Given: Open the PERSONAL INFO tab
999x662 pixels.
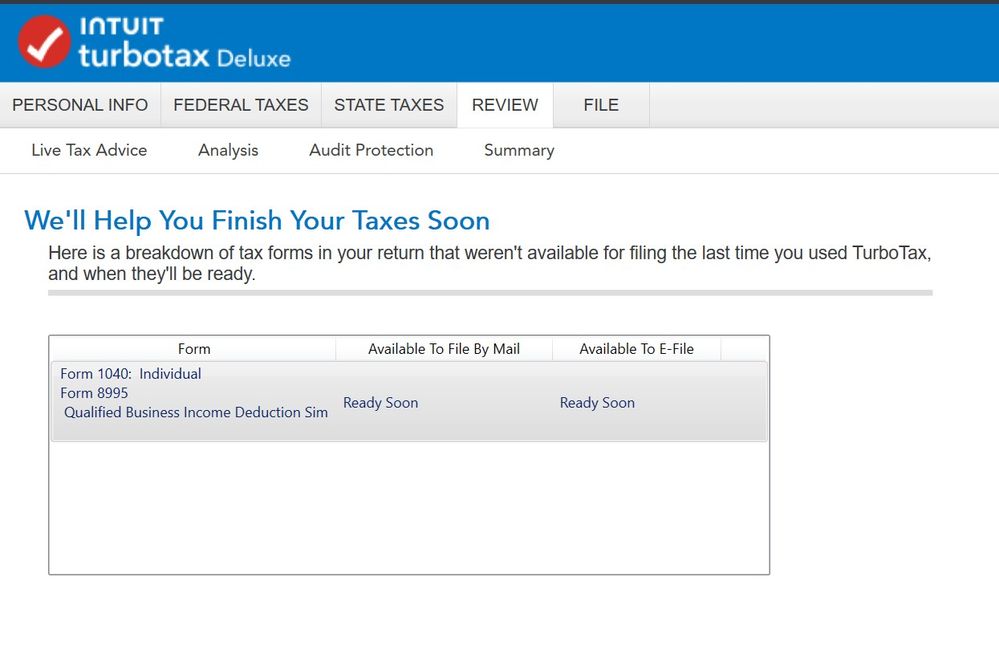Looking at the screenshot, I should click(x=80, y=105).
